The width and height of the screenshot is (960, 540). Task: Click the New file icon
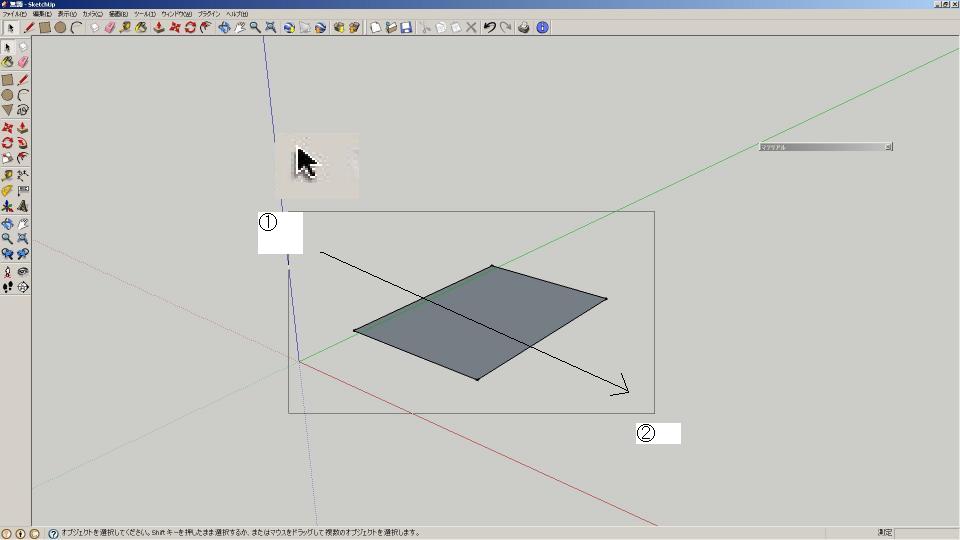coord(375,28)
